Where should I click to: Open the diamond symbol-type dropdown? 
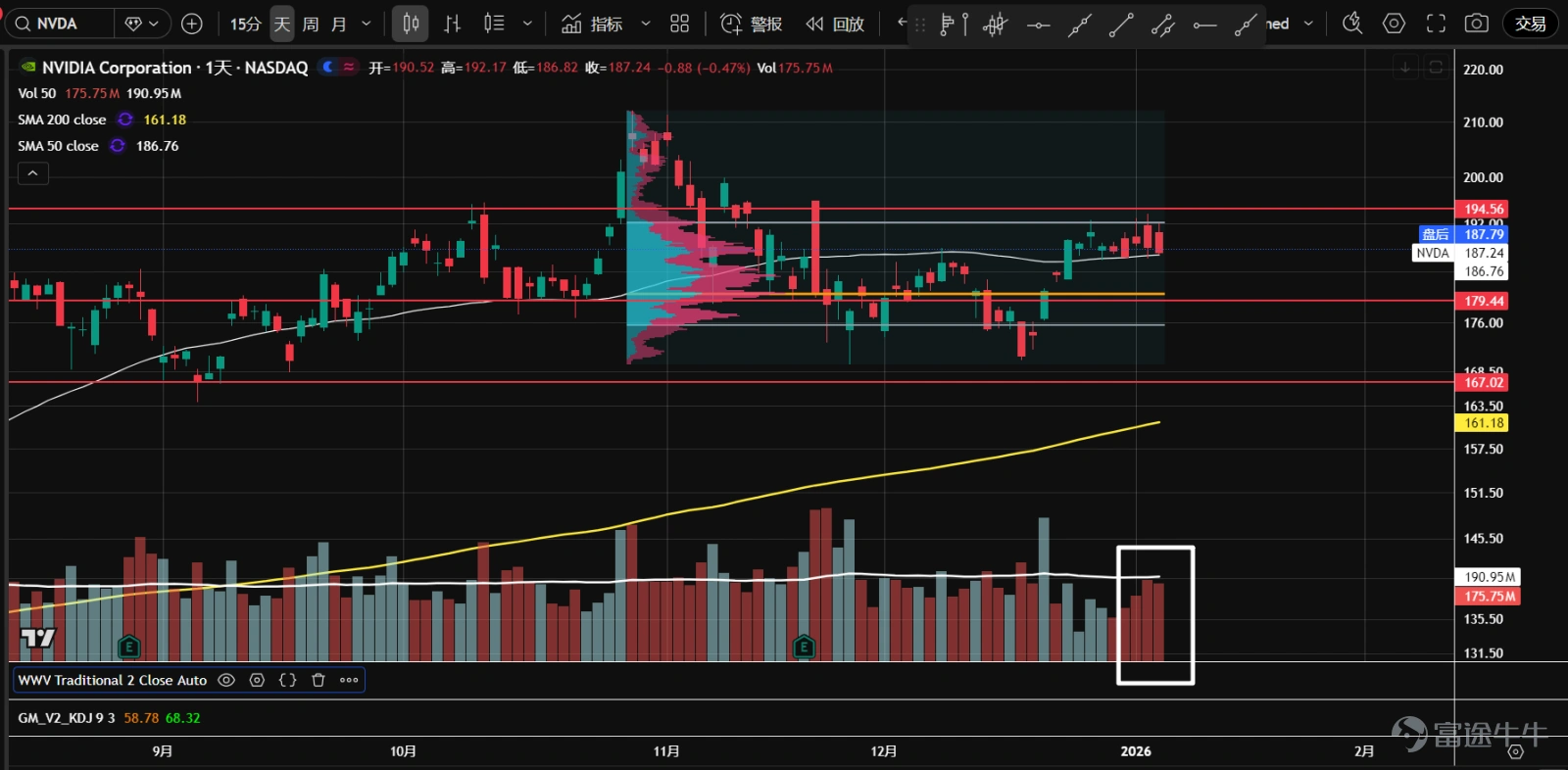point(142,24)
